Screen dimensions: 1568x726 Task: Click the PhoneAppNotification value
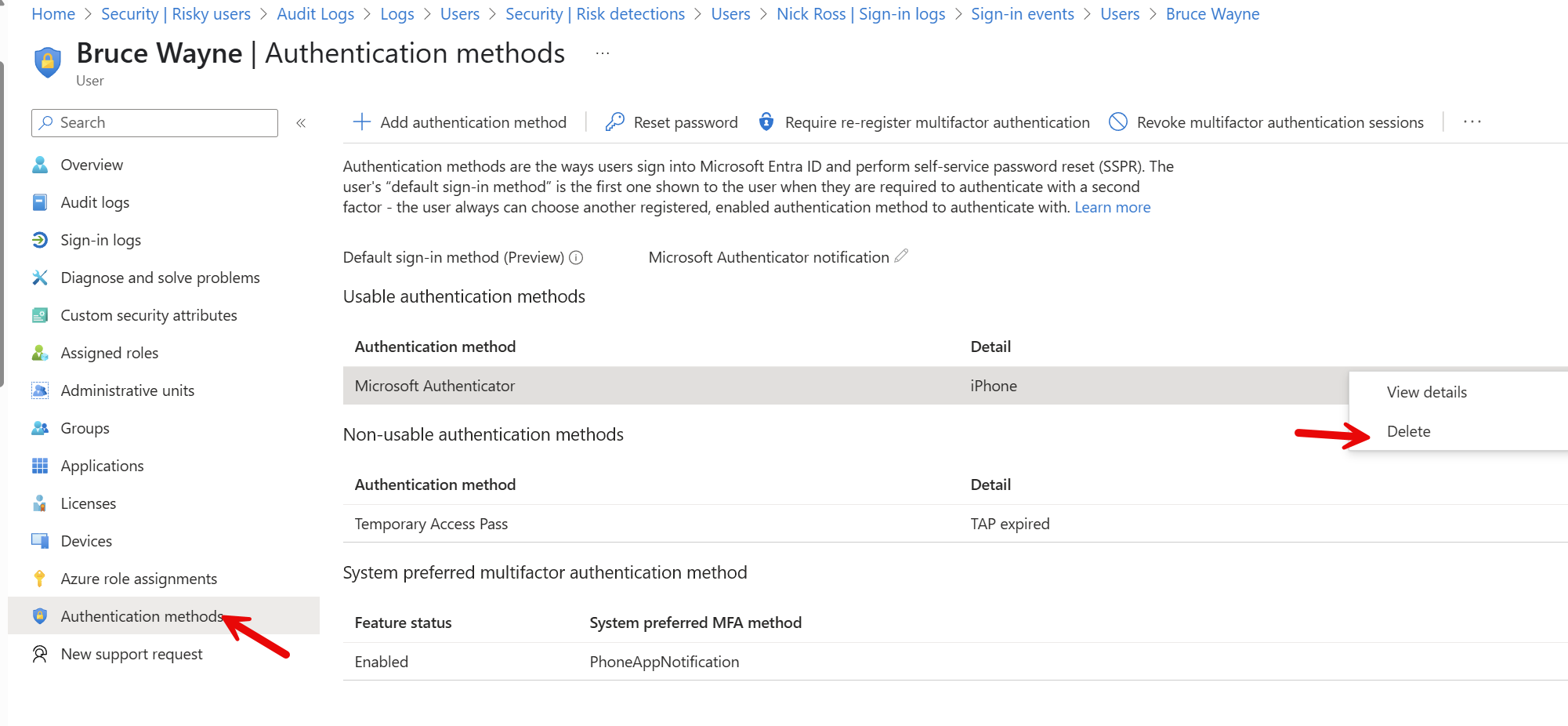pyautogui.click(x=664, y=662)
